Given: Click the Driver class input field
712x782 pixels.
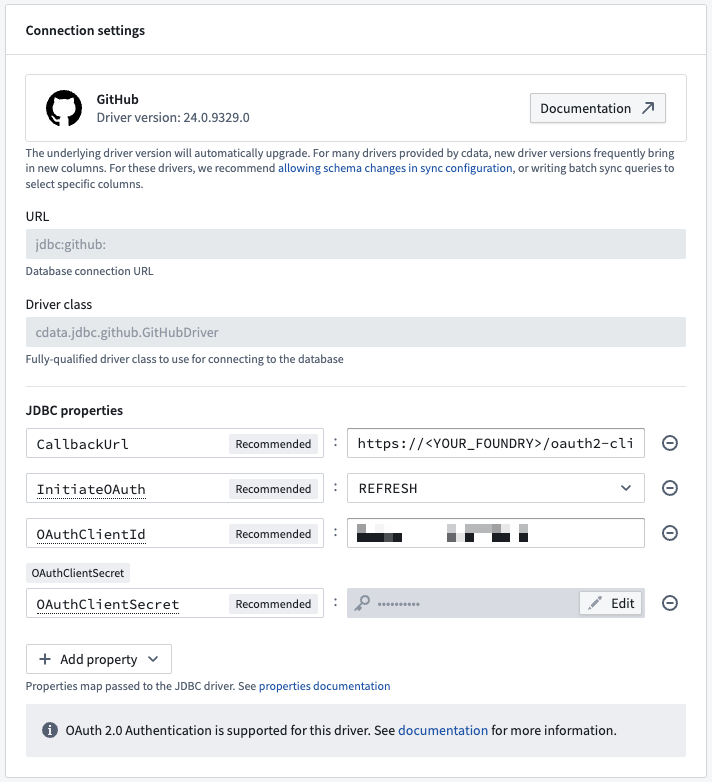Looking at the screenshot, I should (x=355, y=333).
